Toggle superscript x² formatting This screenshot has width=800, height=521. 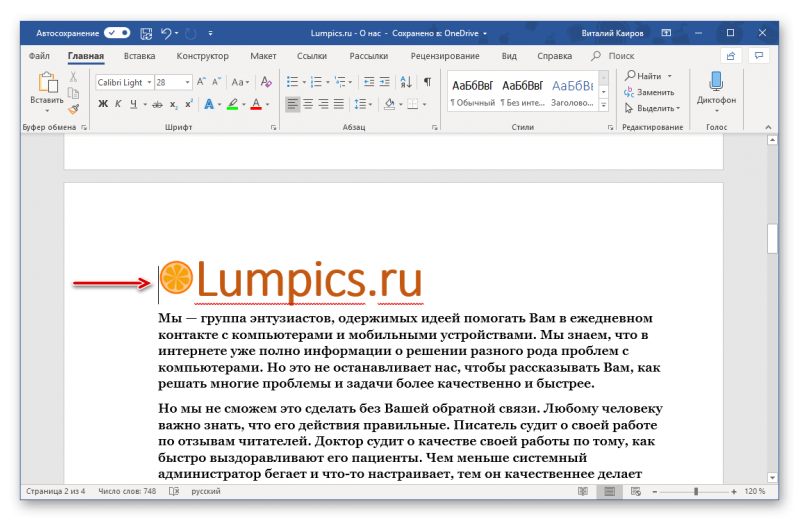189,104
